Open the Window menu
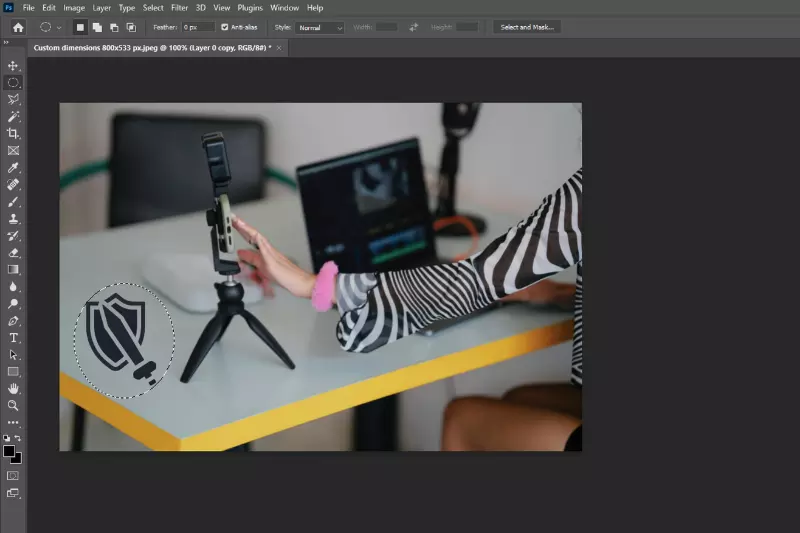The width and height of the screenshot is (800, 533). (284, 8)
